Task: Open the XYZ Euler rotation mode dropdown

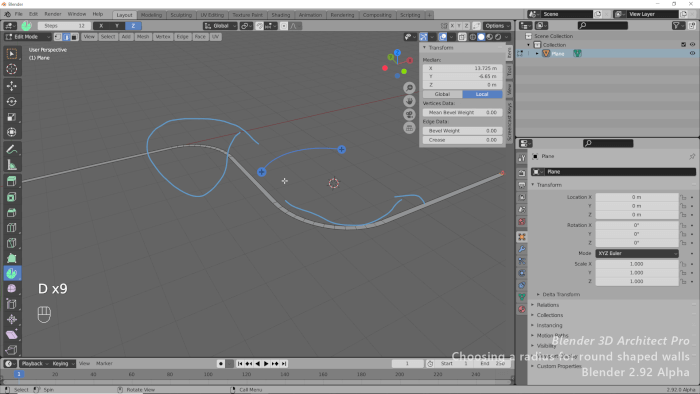Action: 637,253
